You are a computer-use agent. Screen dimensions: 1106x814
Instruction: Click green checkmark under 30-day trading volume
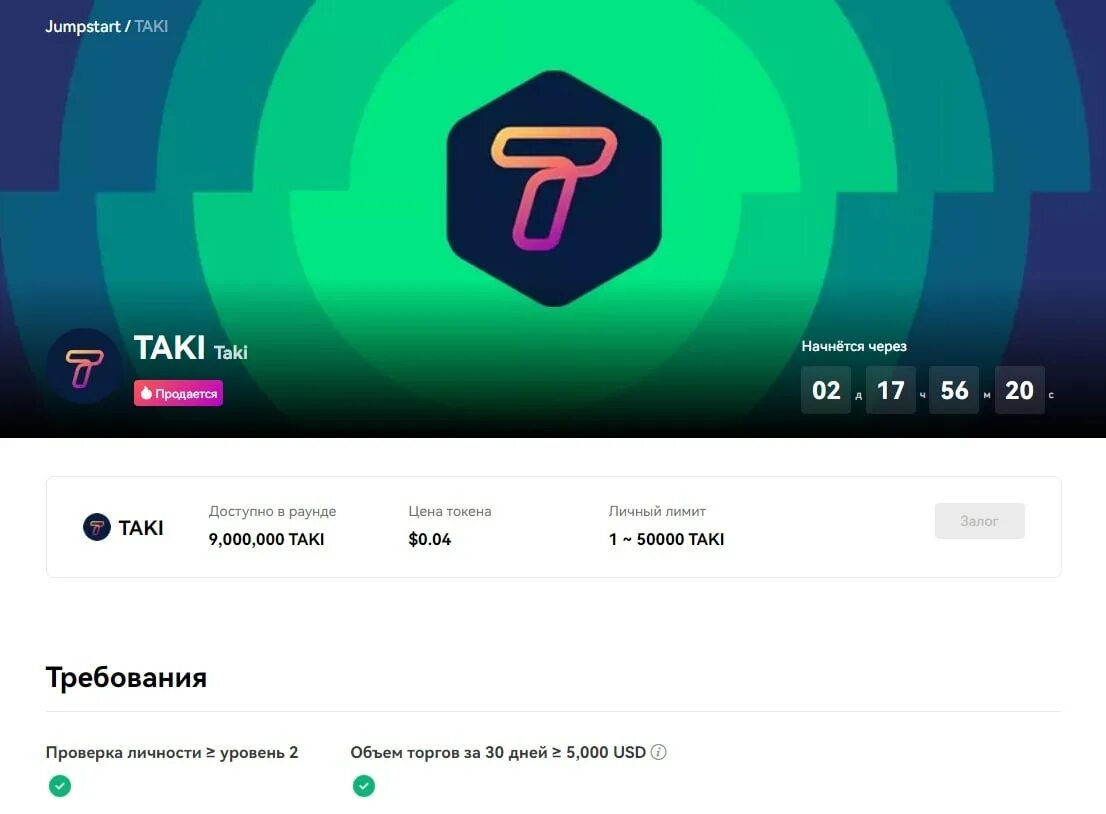pyautogui.click(x=364, y=786)
